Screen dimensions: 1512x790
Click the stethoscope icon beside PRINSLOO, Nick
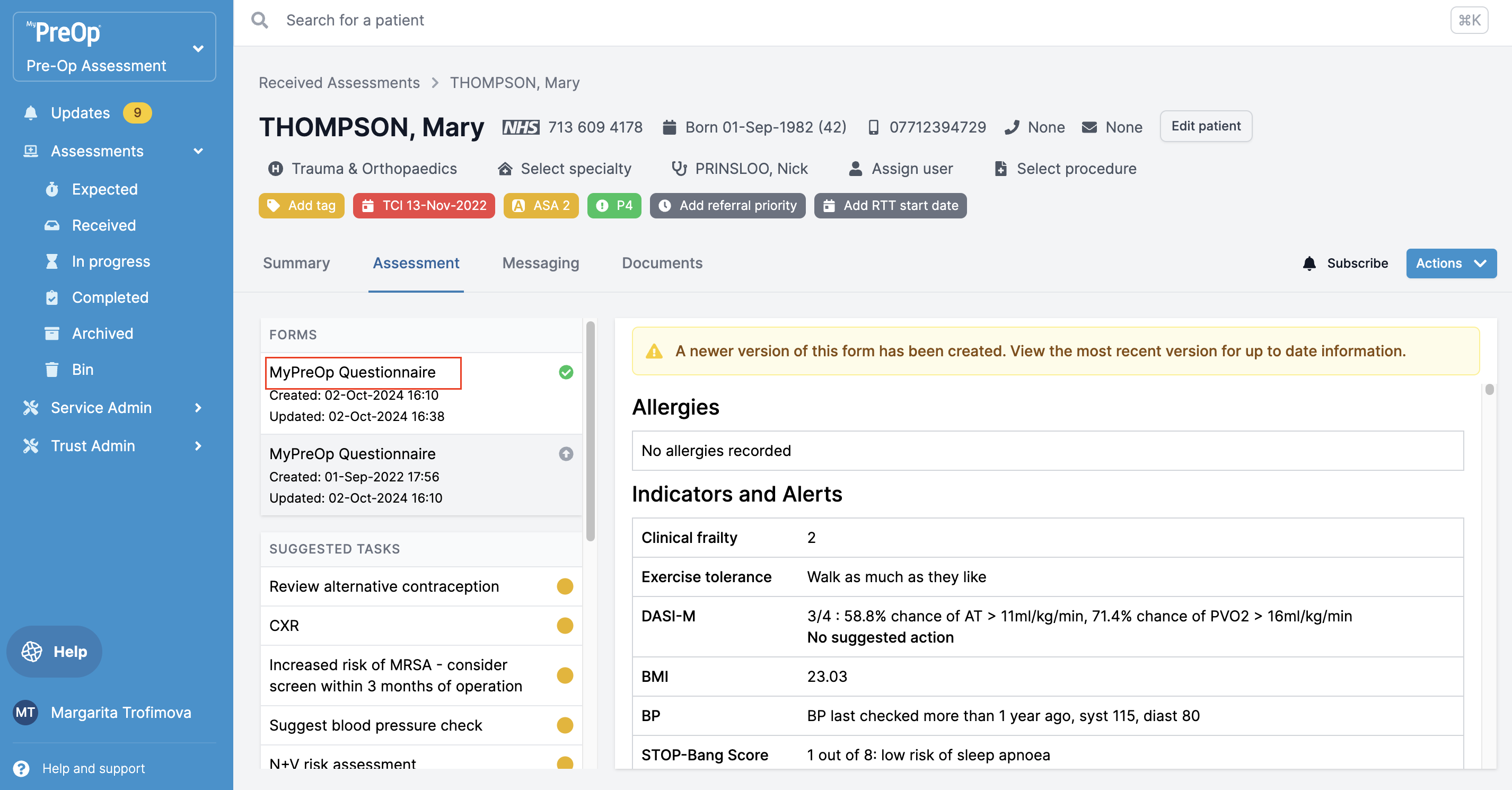(x=679, y=169)
